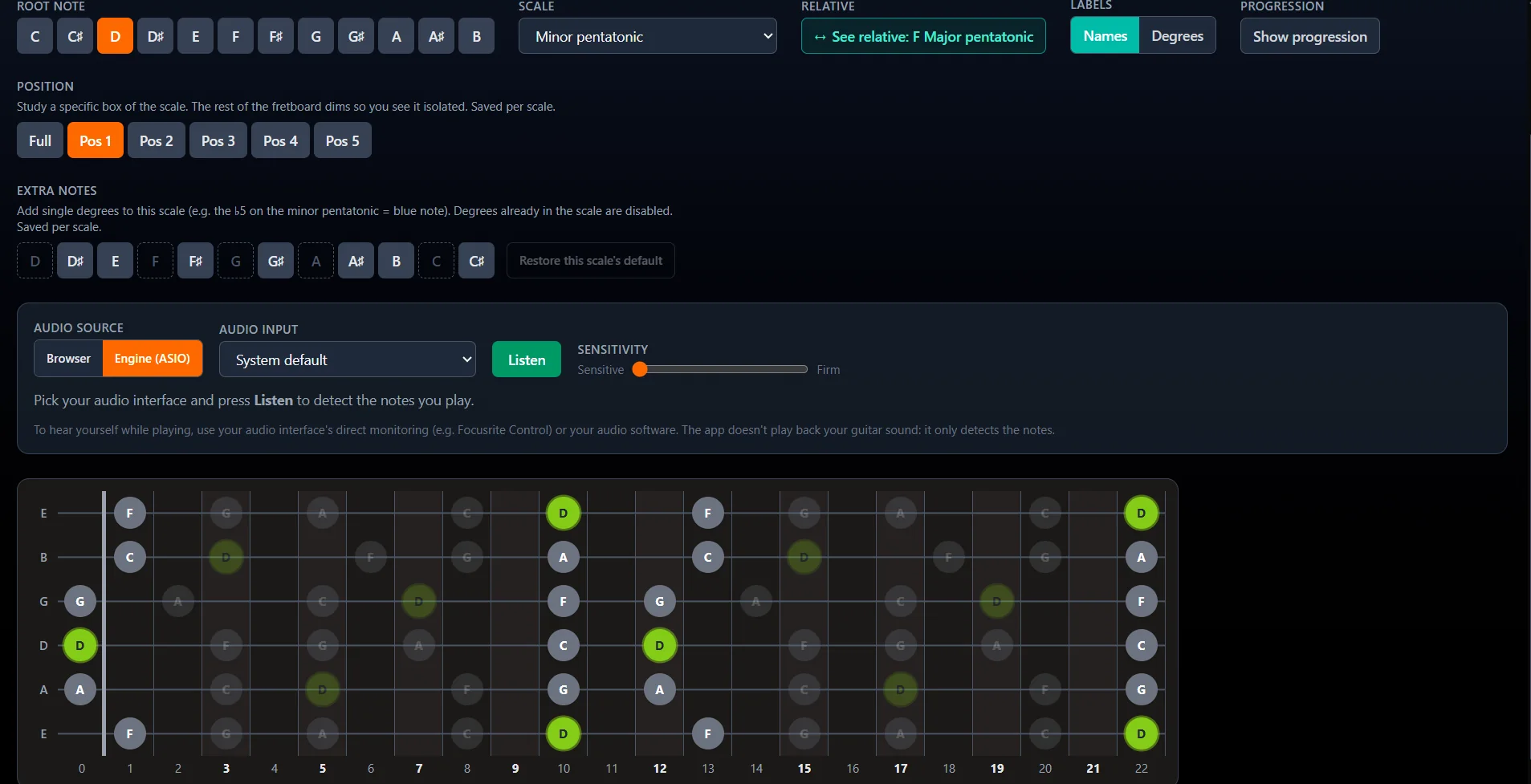
Task: Click F note at fret 10, G string
Action: pyautogui.click(x=563, y=601)
